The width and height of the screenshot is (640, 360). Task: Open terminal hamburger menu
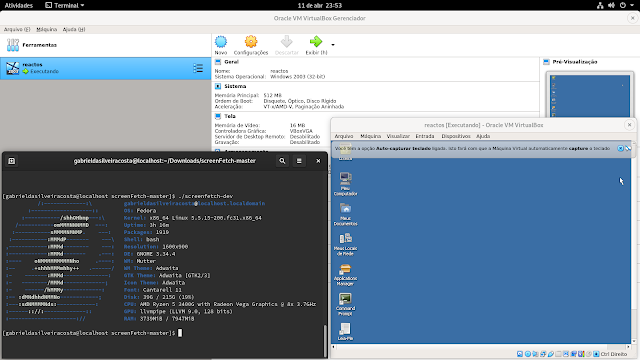(x=299, y=161)
